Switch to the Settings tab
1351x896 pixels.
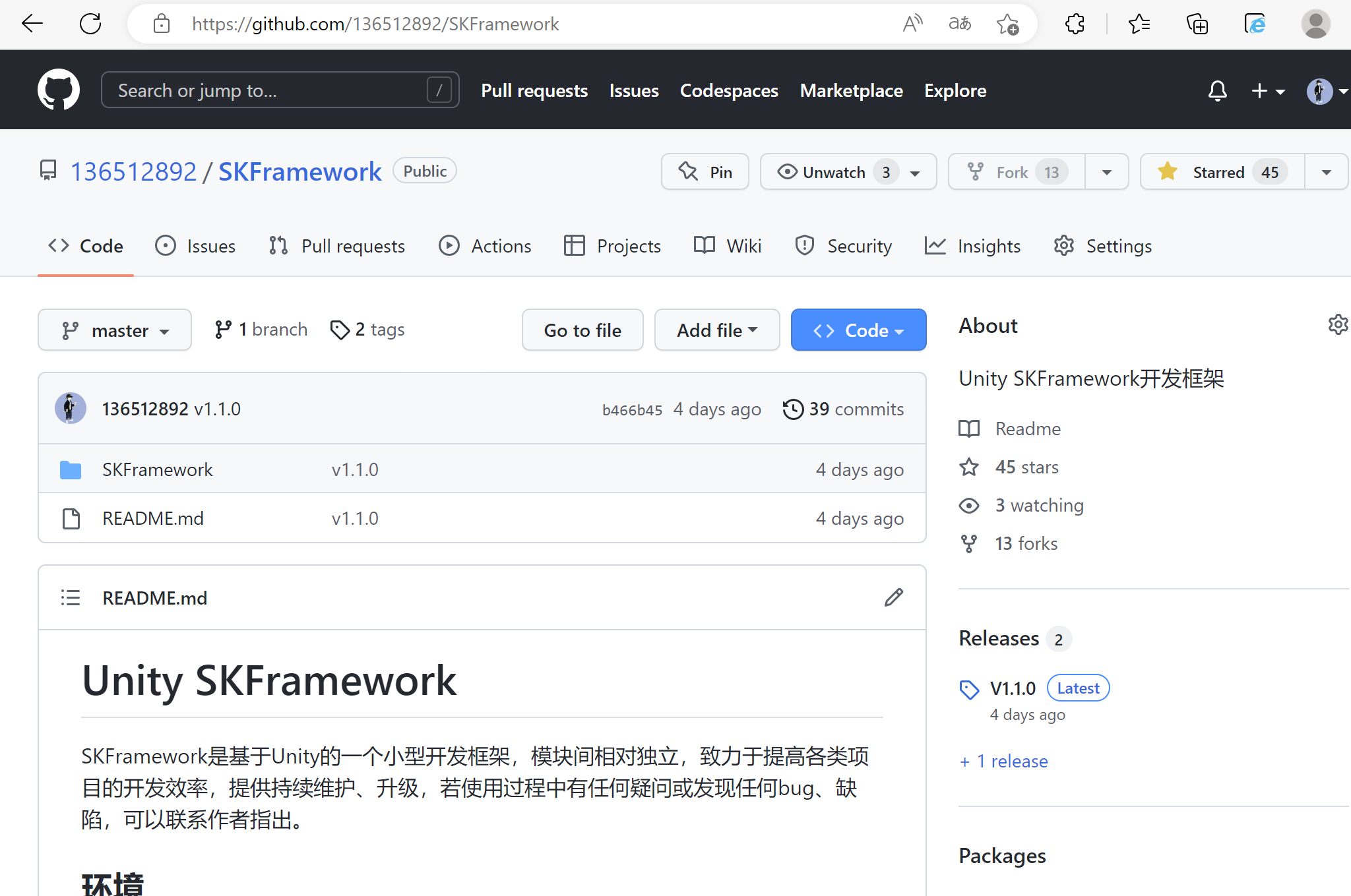pos(1102,246)
